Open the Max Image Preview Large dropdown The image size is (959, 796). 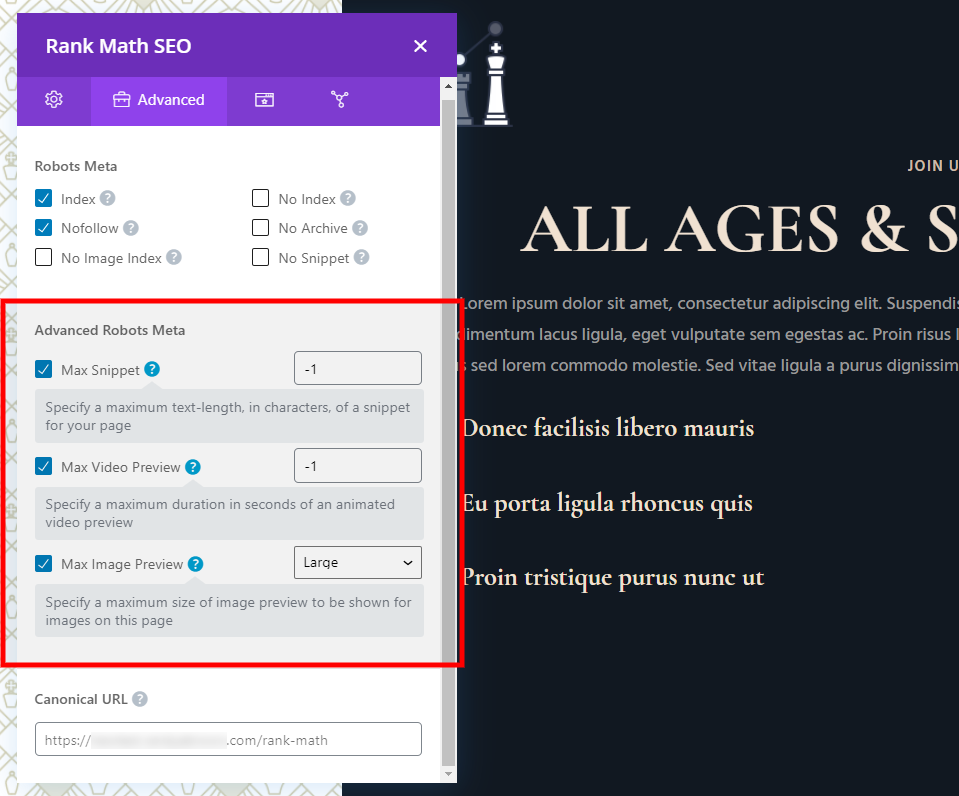358,562
